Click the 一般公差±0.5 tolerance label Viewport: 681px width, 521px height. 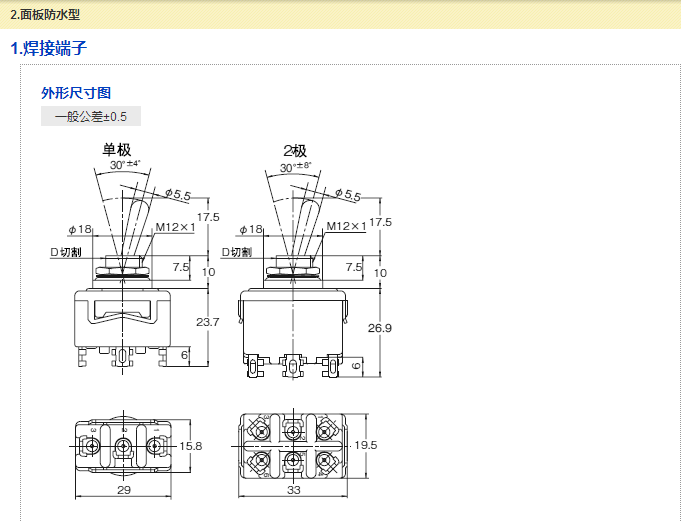(x=91, y=116)
